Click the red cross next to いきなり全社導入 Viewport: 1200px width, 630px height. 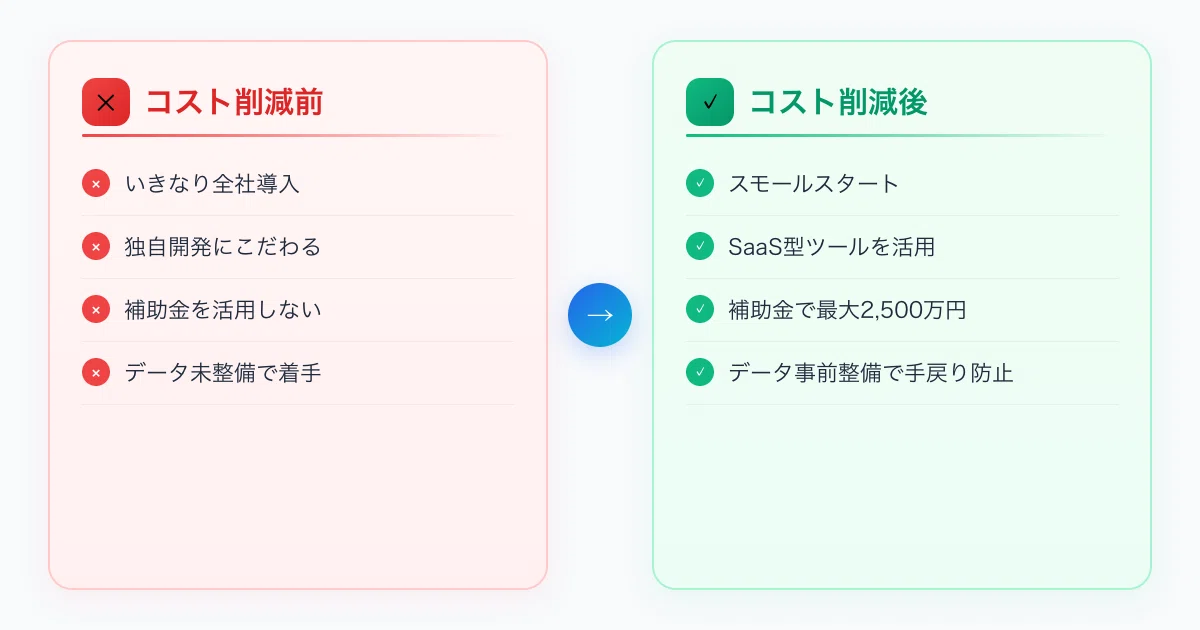[x=96, y=184]
